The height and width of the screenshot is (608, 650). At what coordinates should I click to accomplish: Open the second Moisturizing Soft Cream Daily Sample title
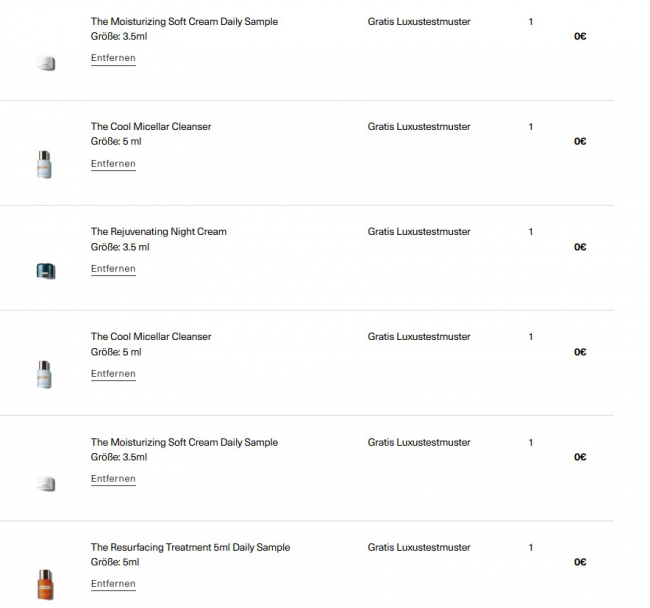click(x=184, y=442)
